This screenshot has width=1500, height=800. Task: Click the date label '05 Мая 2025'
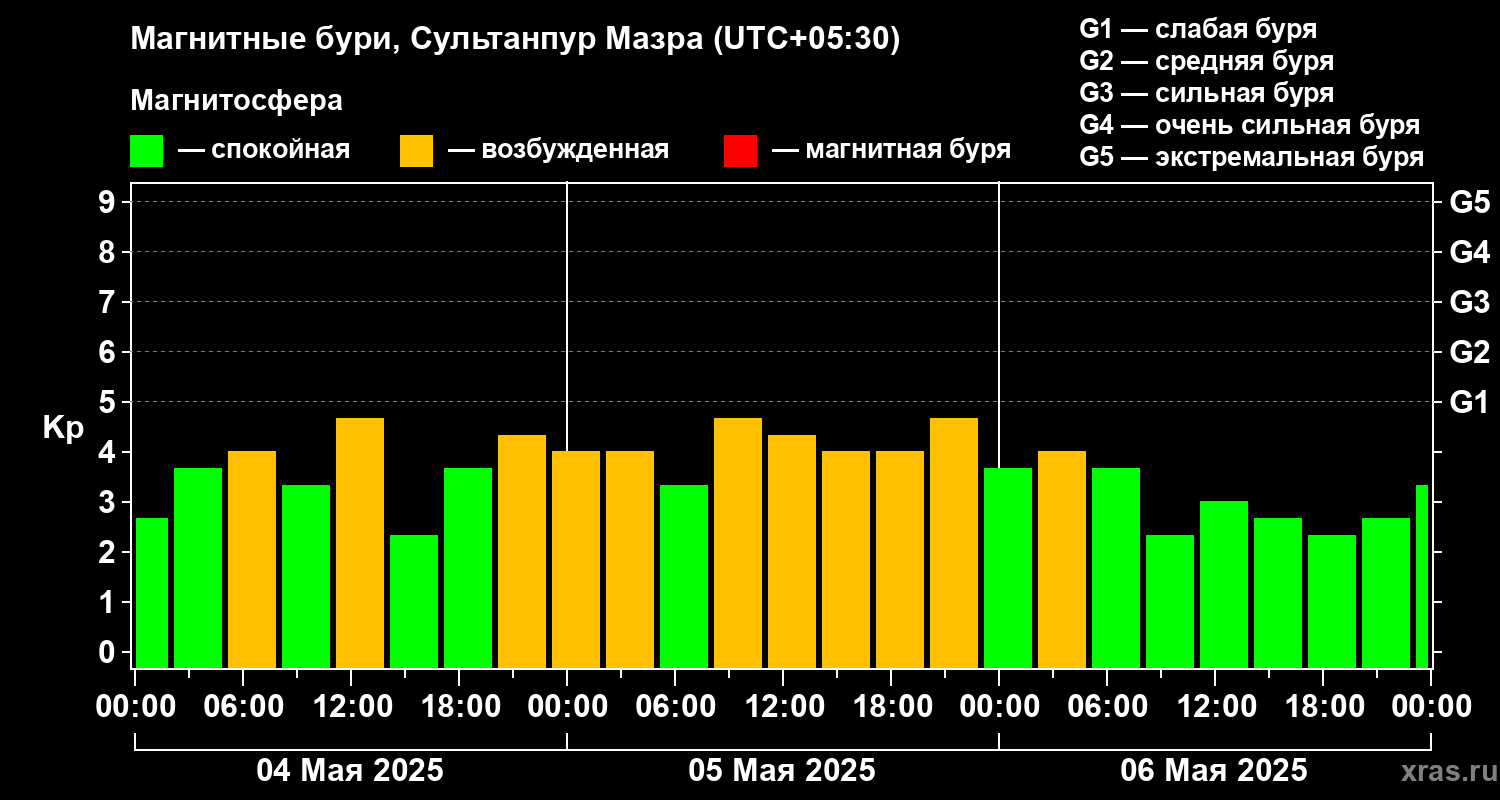(782, 771)
